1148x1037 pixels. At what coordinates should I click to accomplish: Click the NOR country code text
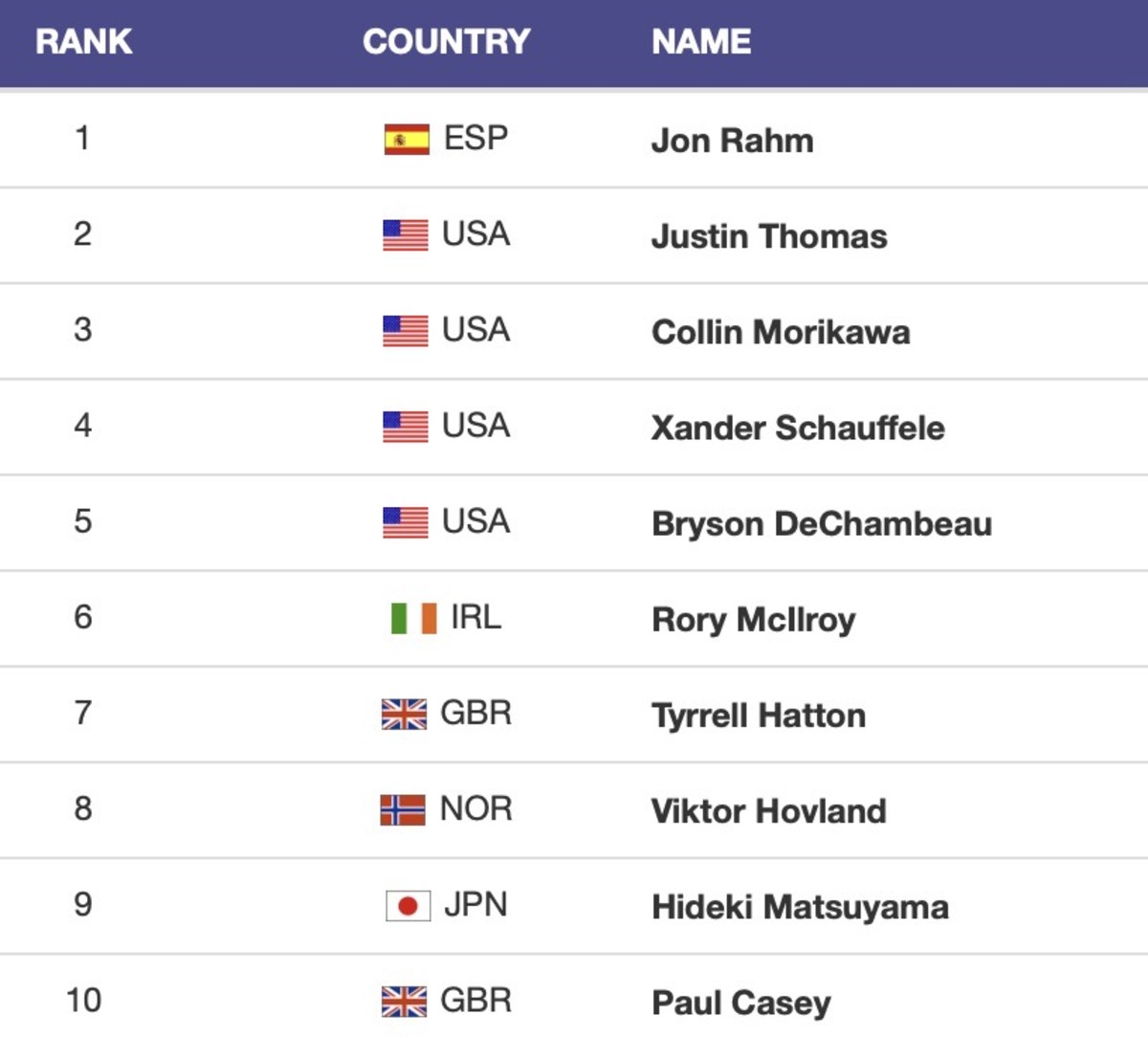pos(475,808)
